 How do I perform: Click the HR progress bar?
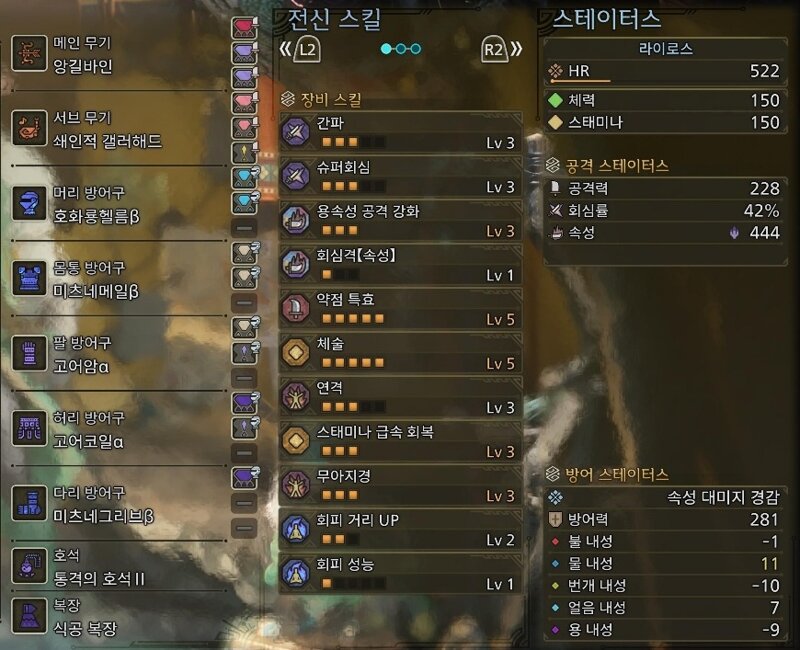click(581, 81)
